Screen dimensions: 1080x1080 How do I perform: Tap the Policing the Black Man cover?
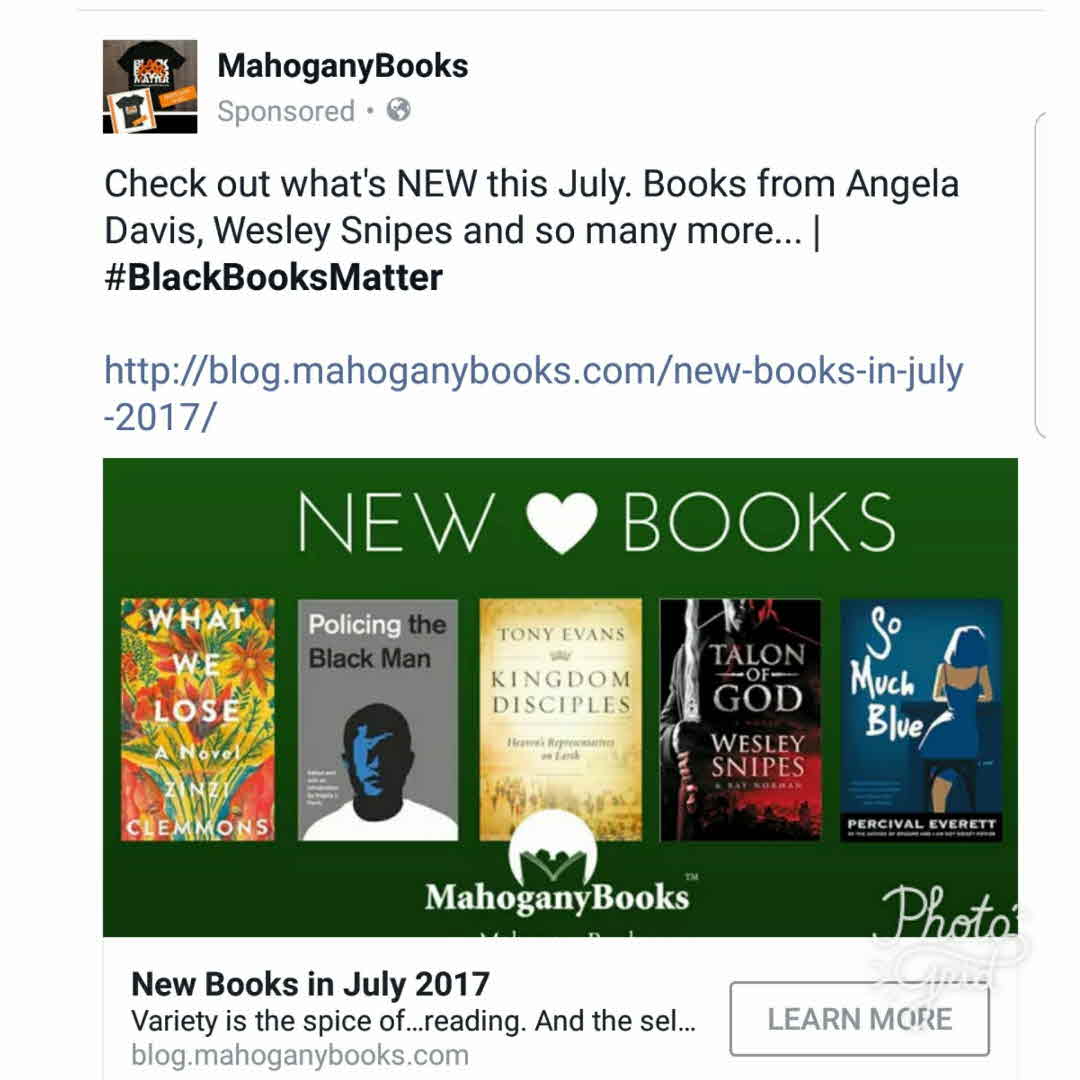coord(377,719)
